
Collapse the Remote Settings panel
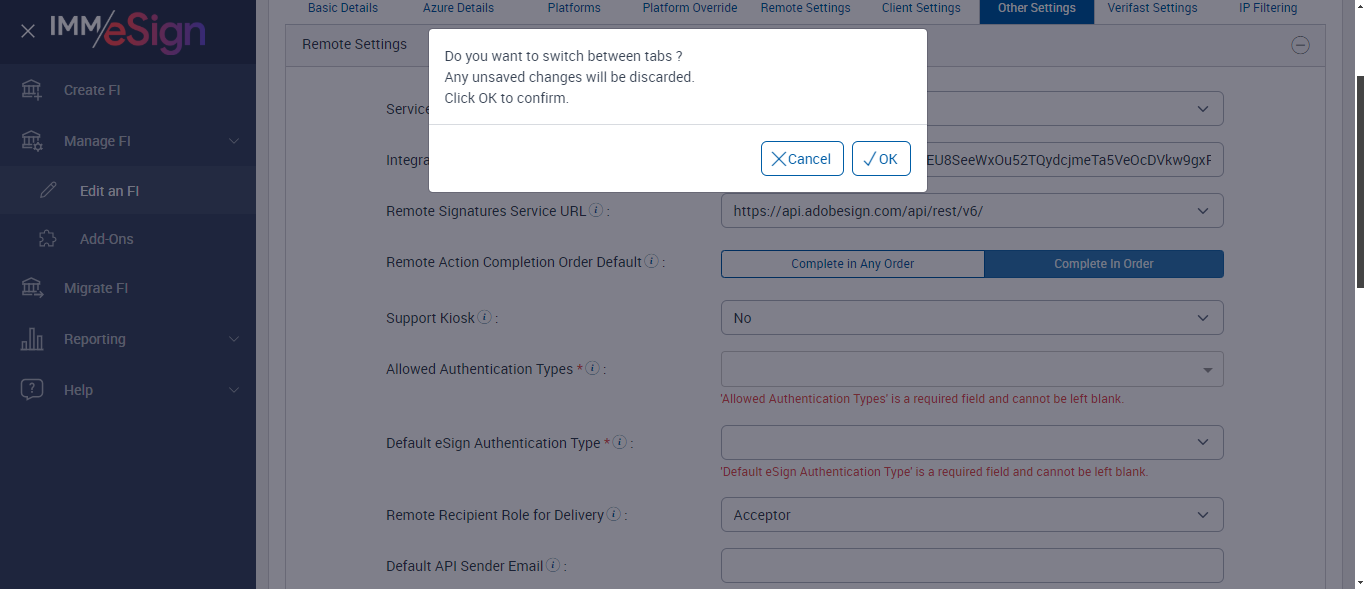click(1300, 44)
